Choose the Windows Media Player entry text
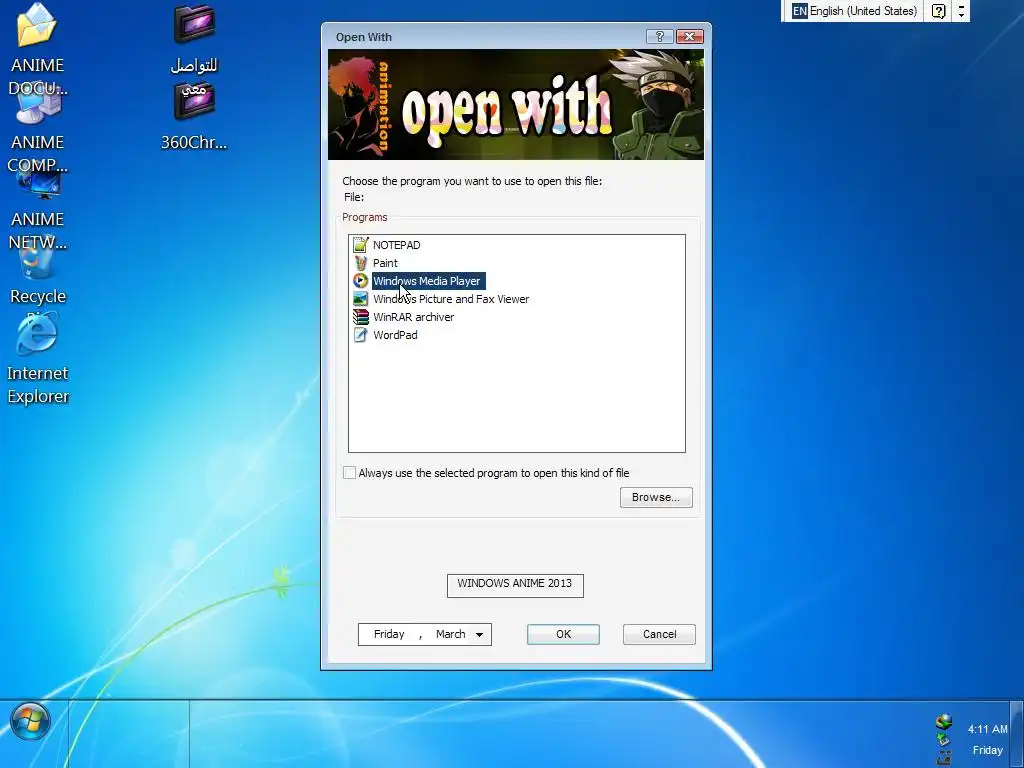This screenshot has height=768, width=1024. pos(426,281)
